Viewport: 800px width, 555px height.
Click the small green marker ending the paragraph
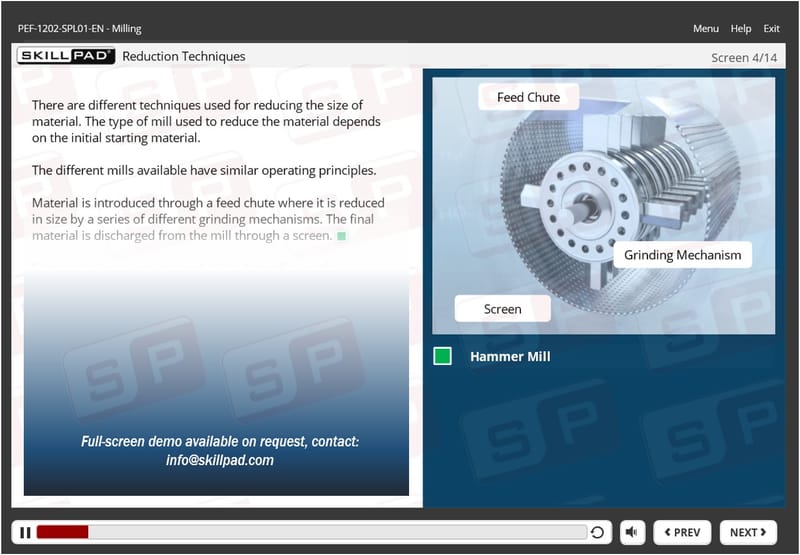click(x=341, y=236)
